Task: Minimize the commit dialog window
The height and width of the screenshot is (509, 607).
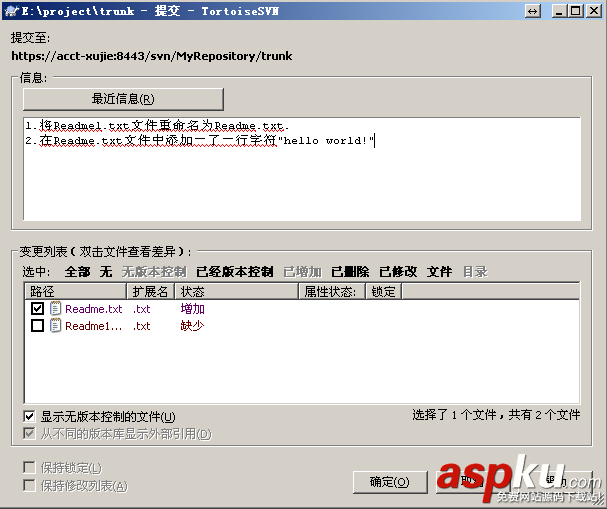Action: click(x=559, y=11)
